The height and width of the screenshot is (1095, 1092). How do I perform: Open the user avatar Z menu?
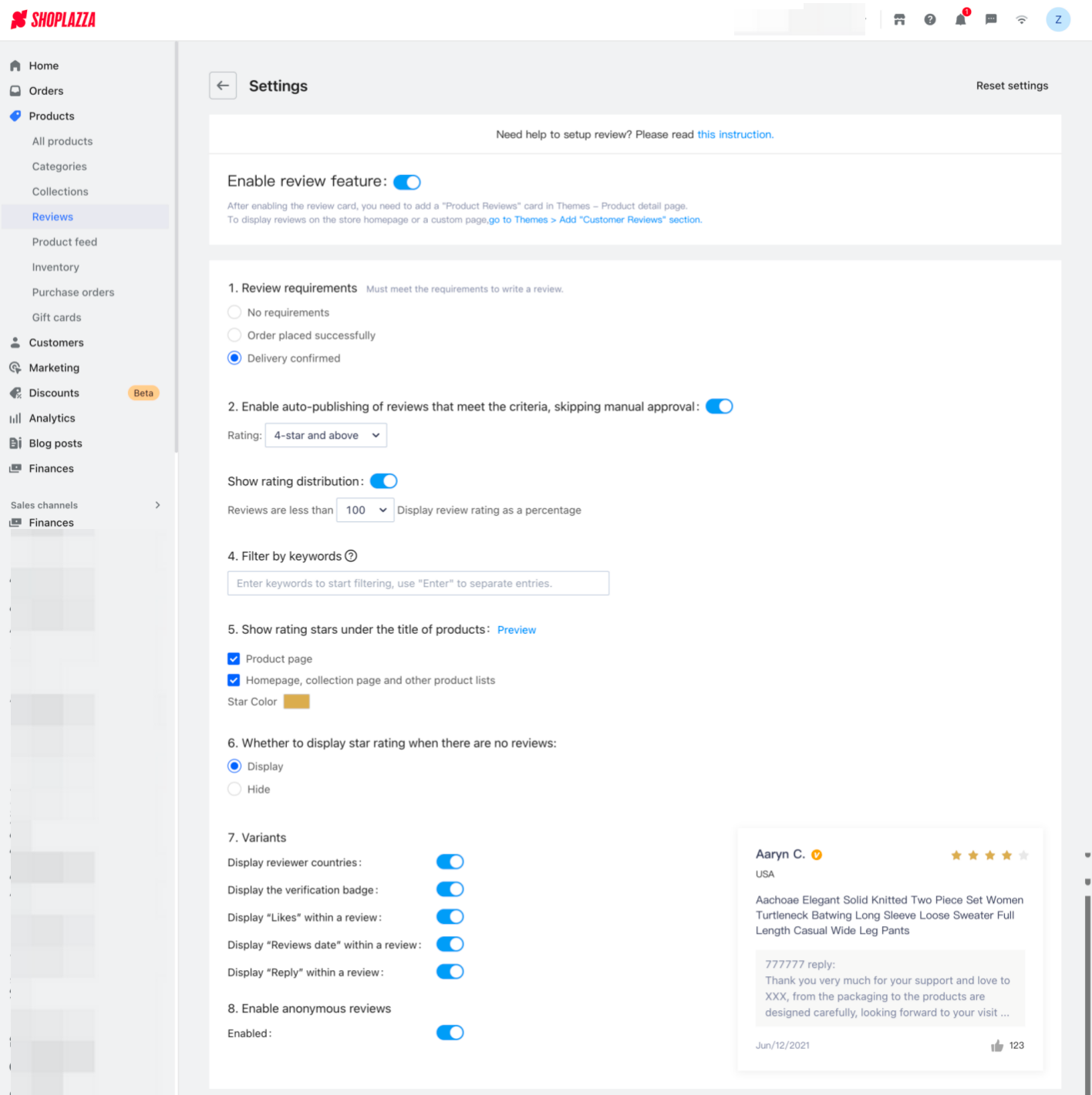pos(1058,20)
